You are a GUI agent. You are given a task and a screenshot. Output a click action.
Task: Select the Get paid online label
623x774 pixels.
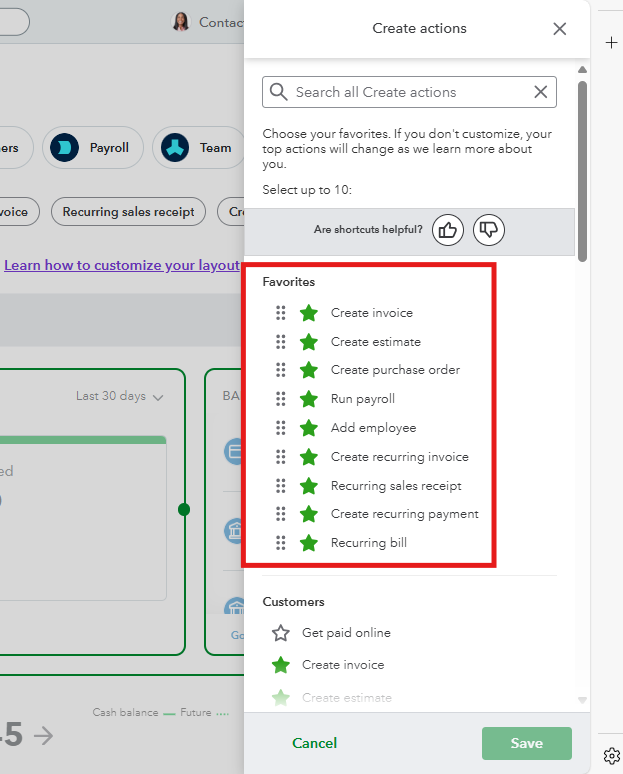click(346, 632)
